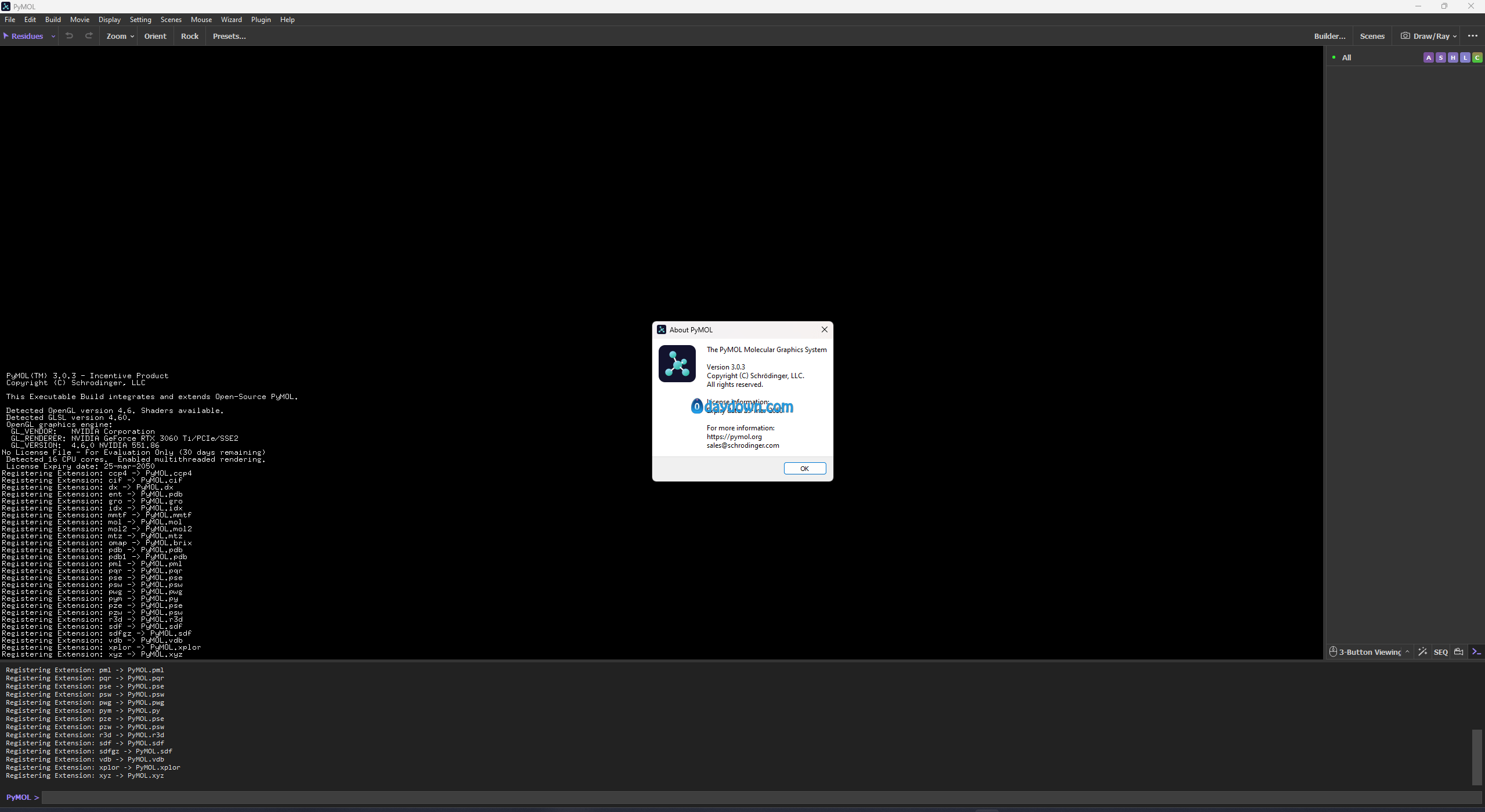Click the 'PyMOL >' prompt label
Screen dimensions: 1485x812
click(x=23, y=797)
